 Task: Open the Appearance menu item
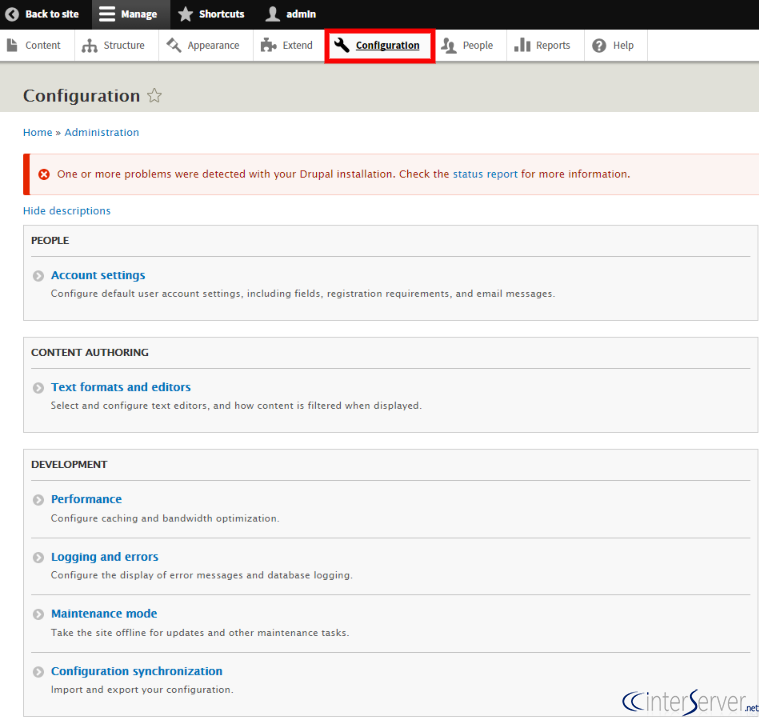pos(206,46)
